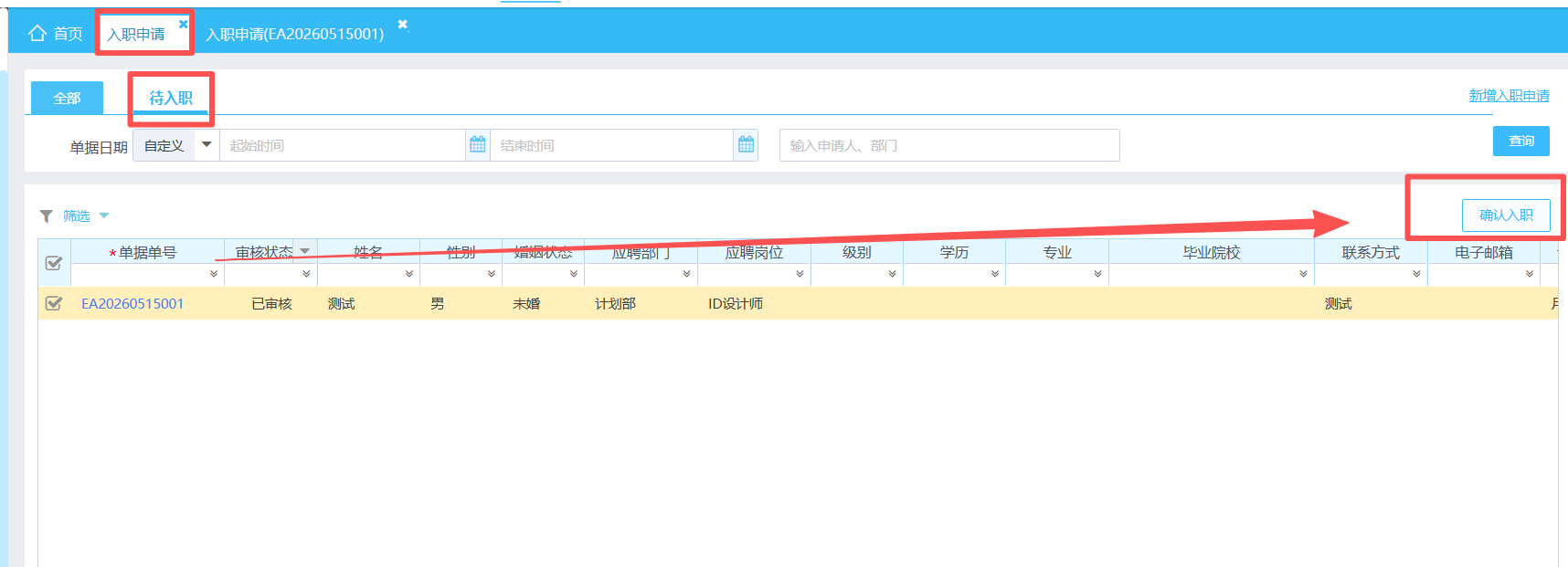Open the EA20260515001 document link
Screen dimensions: 1568x567
132,304
